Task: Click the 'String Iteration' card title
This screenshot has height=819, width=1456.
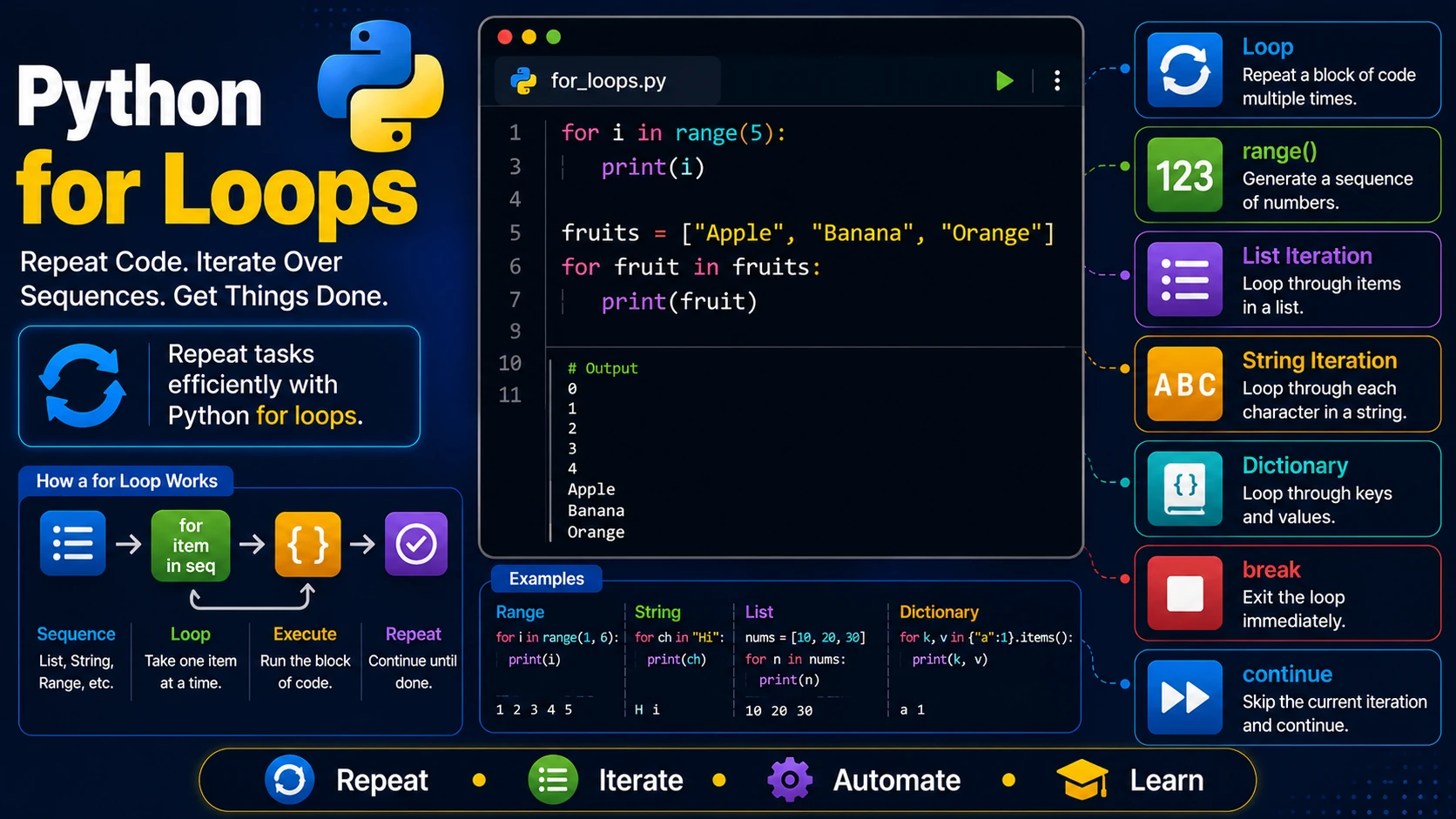Action: click(1319, 360)
